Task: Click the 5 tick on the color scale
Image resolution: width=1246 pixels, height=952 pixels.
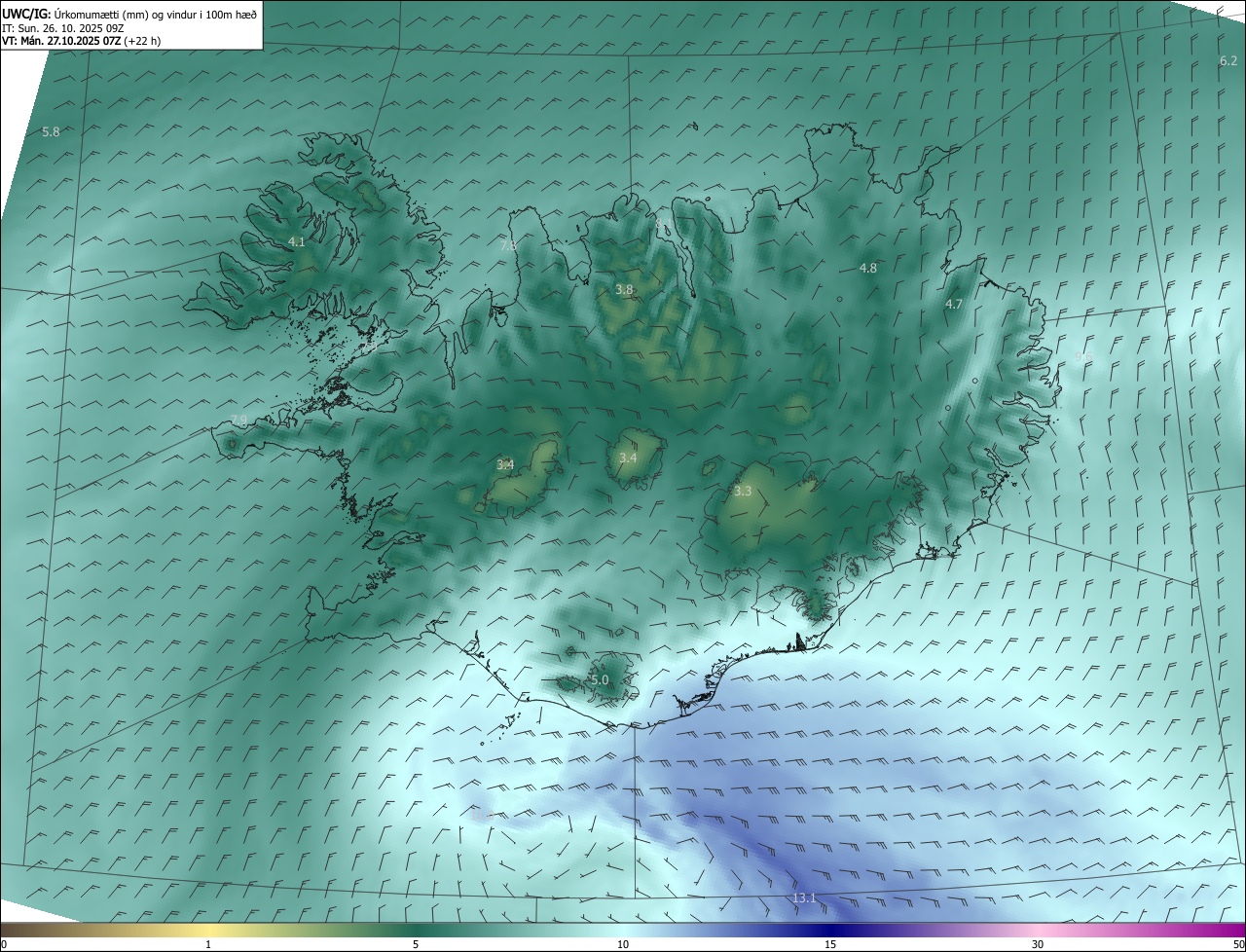Action: pyautogui.click(x=416, y=944)
